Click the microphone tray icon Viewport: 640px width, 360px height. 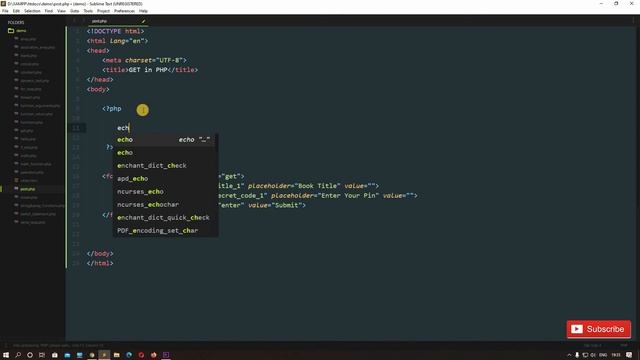[577, 355]
